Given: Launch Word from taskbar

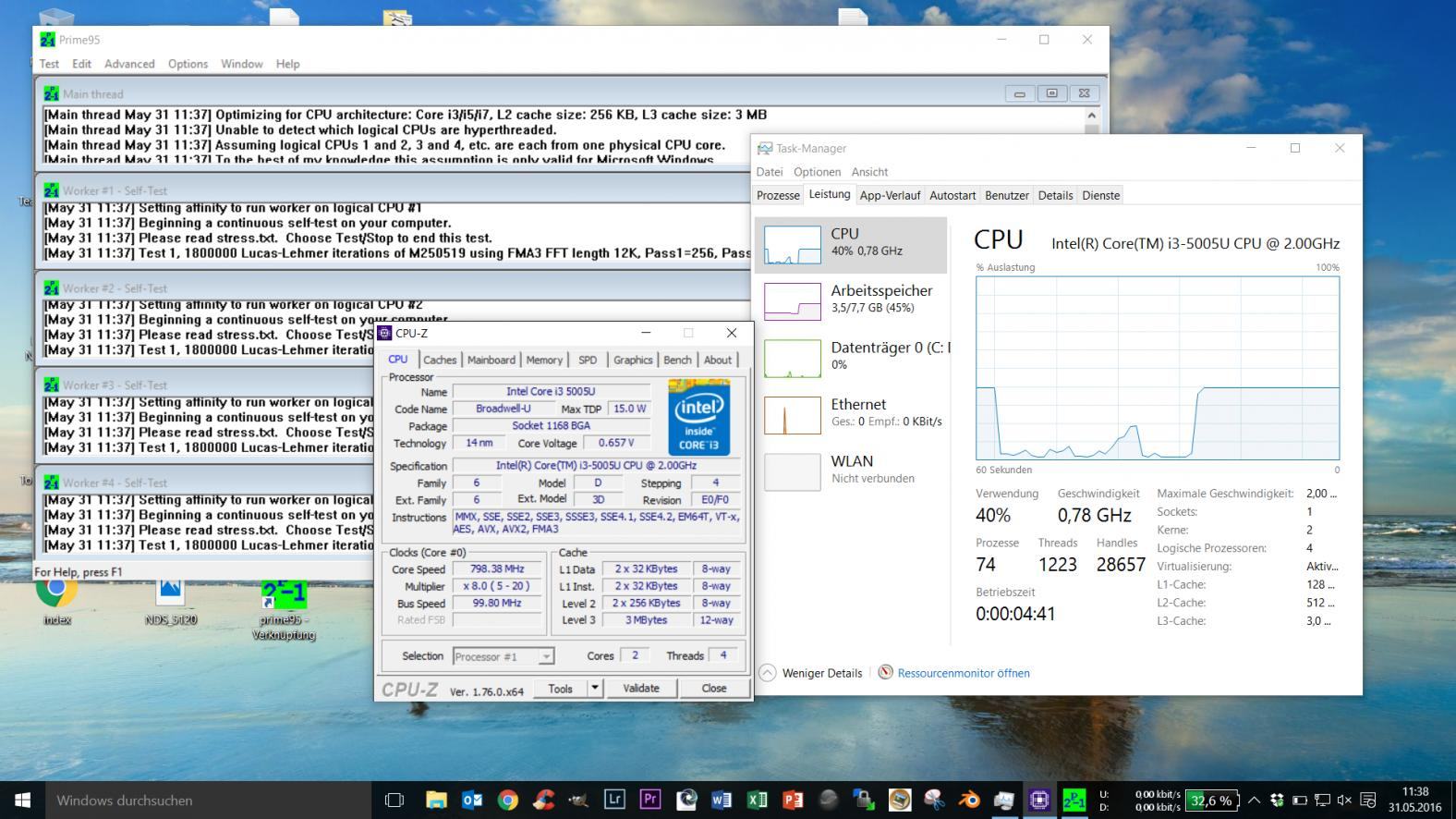Looking at the screenshot, I should [x=722, y=800].
